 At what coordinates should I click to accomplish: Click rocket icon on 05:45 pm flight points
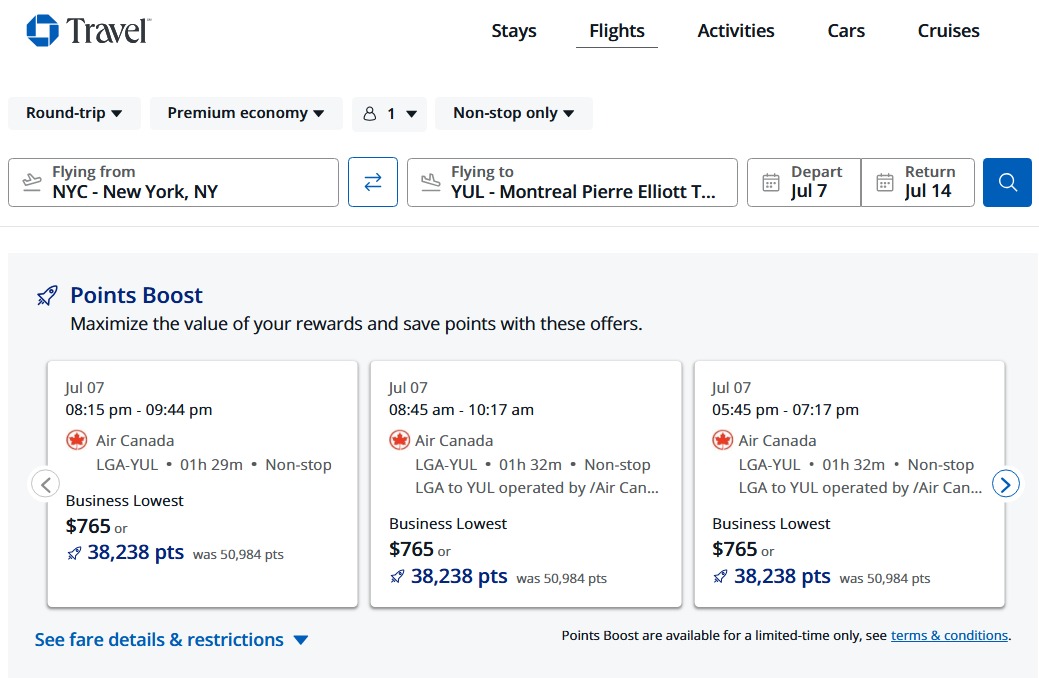click(x=721, y=577)
